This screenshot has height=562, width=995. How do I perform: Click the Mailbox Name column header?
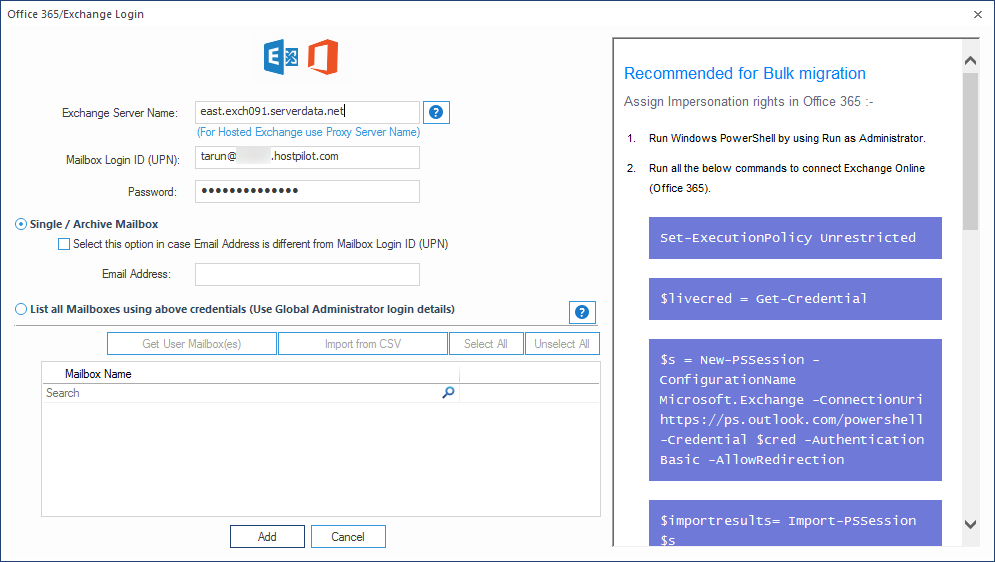pyautogui.click(x=251, y=374)
